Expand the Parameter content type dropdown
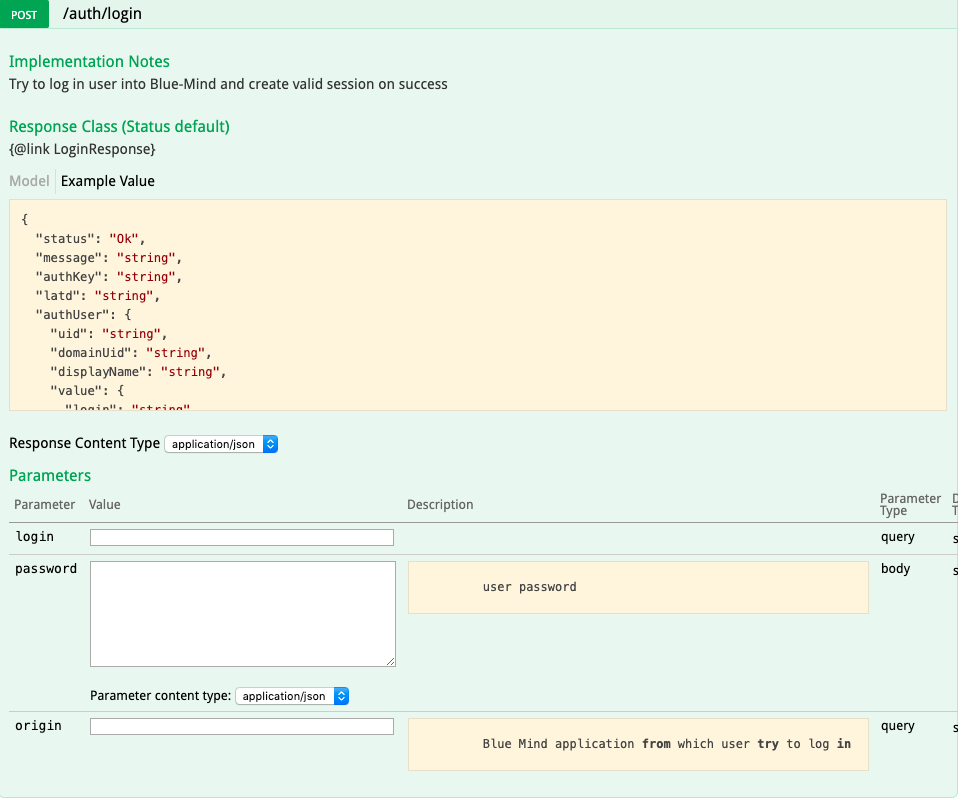 tap(292, 696)
